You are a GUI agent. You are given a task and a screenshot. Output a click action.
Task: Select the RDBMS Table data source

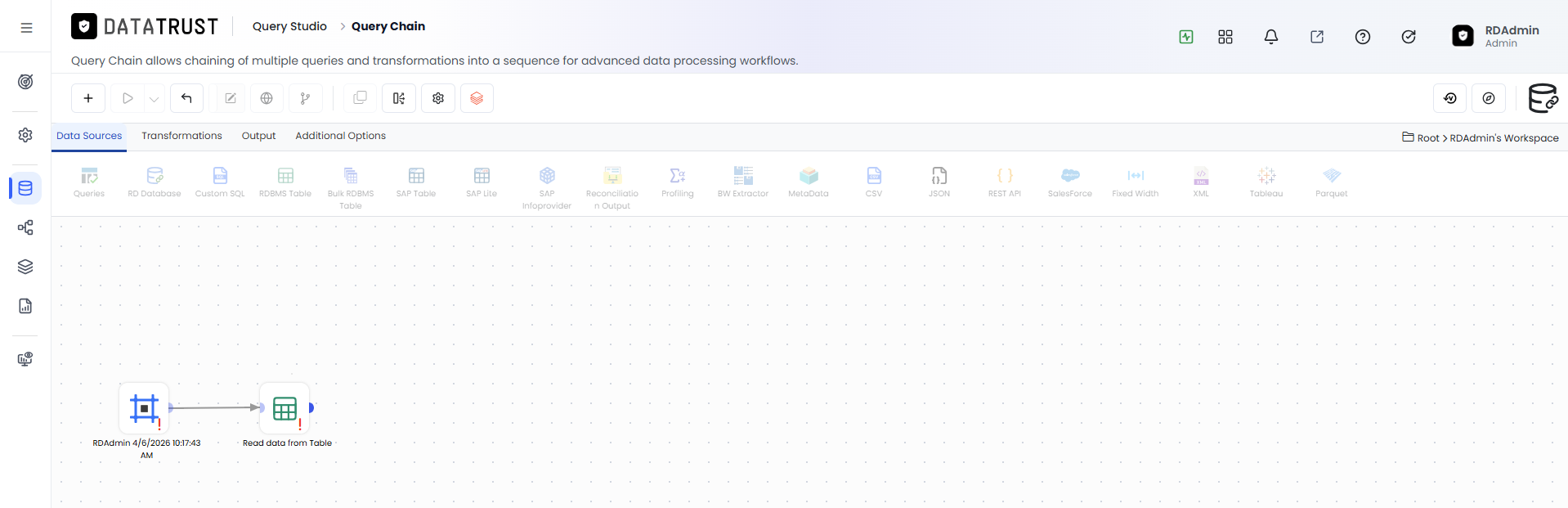click(x=285, y=182)
